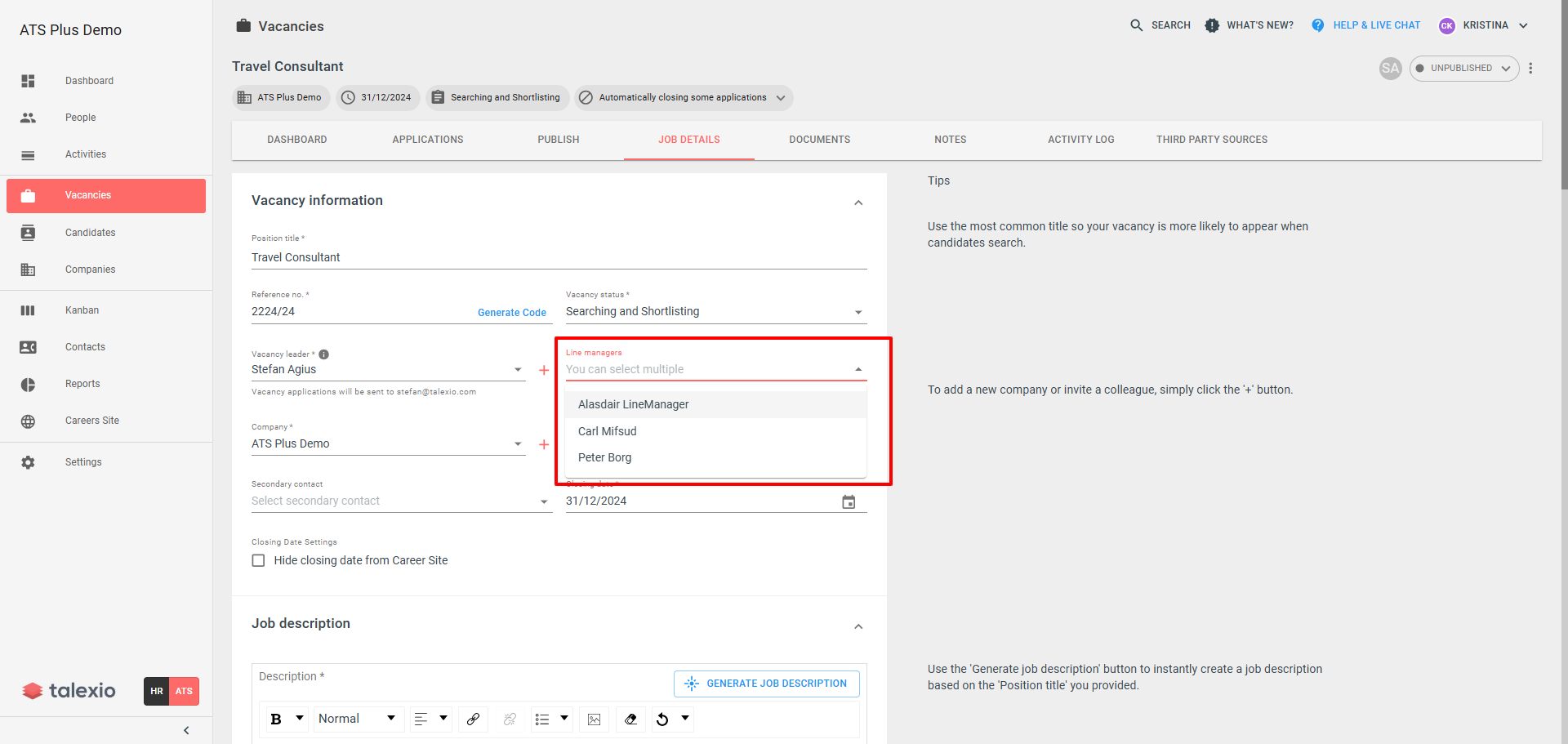Viewport: 1568px width, 744px height.
Task: Select Alasdair LineManager from the list
Action: coord(716,404)
